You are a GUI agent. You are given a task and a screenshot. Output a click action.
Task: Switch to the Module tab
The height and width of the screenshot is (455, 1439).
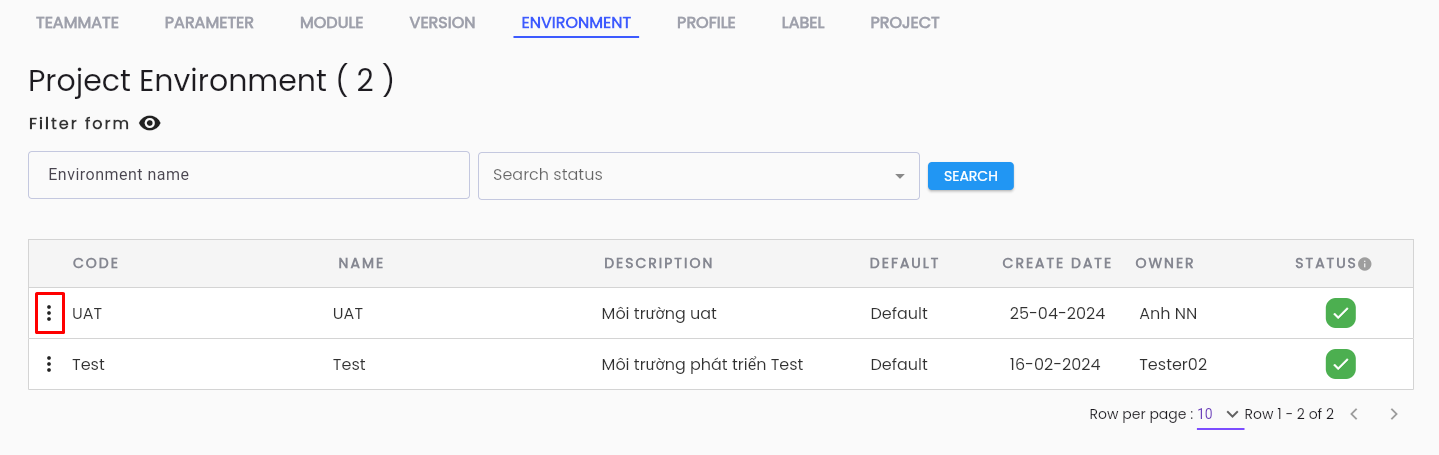click(x=331, y=22)
